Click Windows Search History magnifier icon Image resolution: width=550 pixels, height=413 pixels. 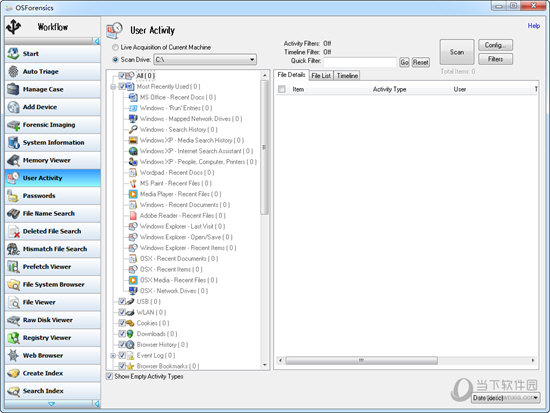pyautogui.click(x=133, y=129)
